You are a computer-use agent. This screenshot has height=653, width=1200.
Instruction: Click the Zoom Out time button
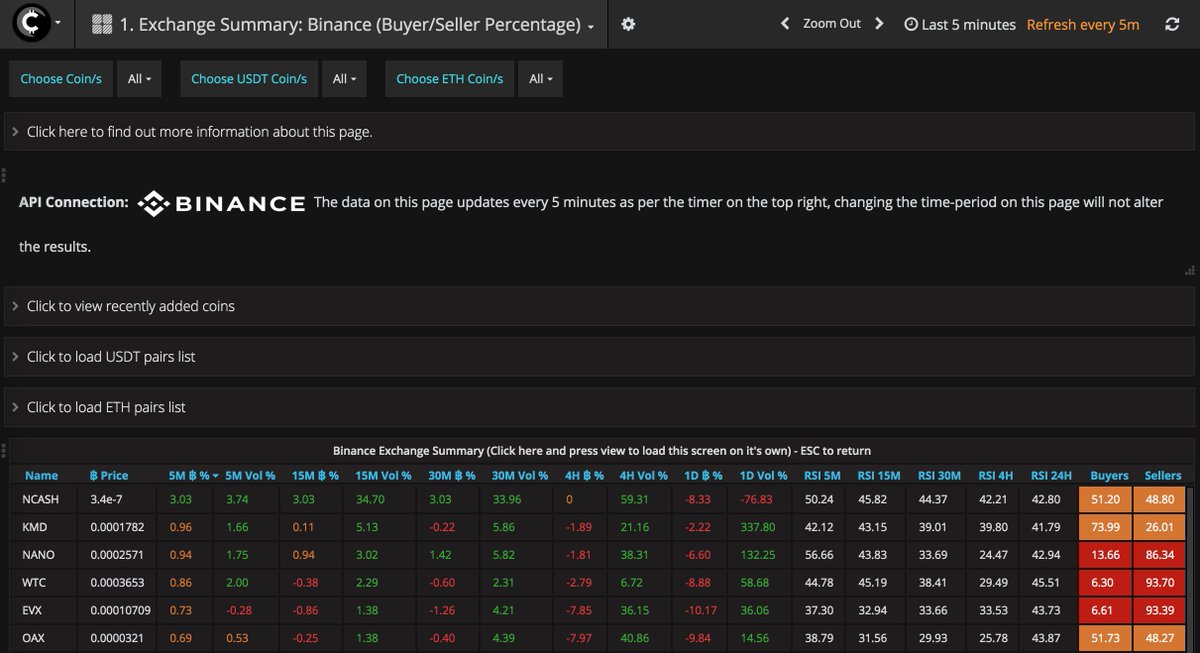click(832, 24)
